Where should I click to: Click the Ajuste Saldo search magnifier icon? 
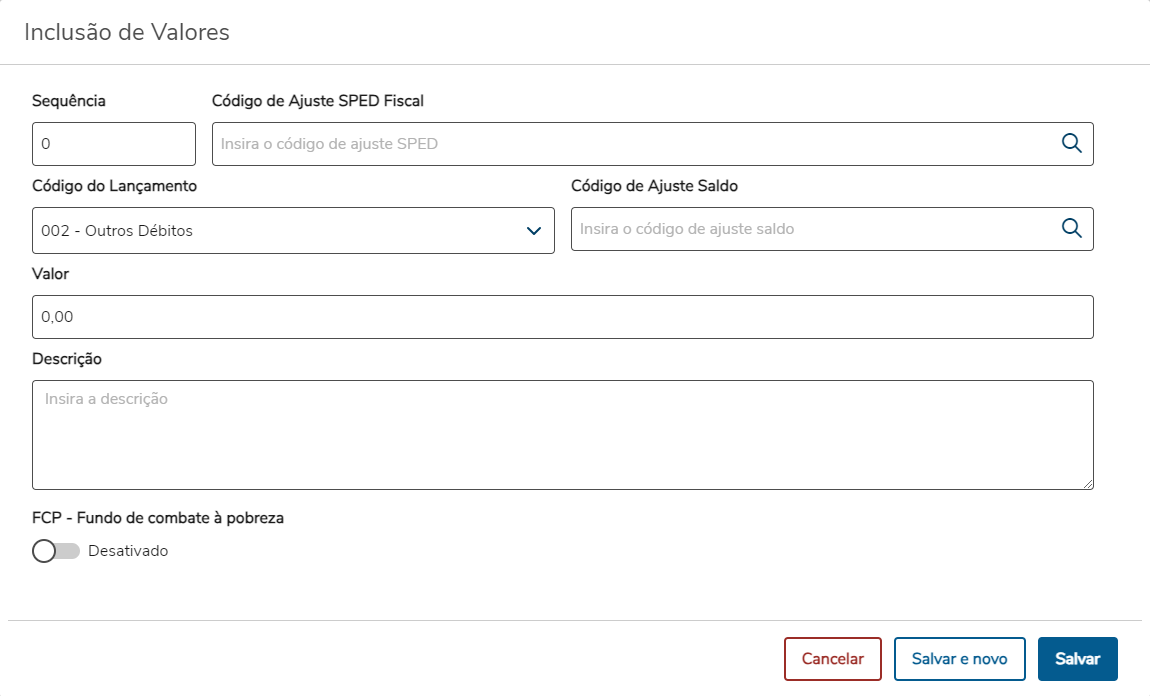click(x=1071, y=228)
